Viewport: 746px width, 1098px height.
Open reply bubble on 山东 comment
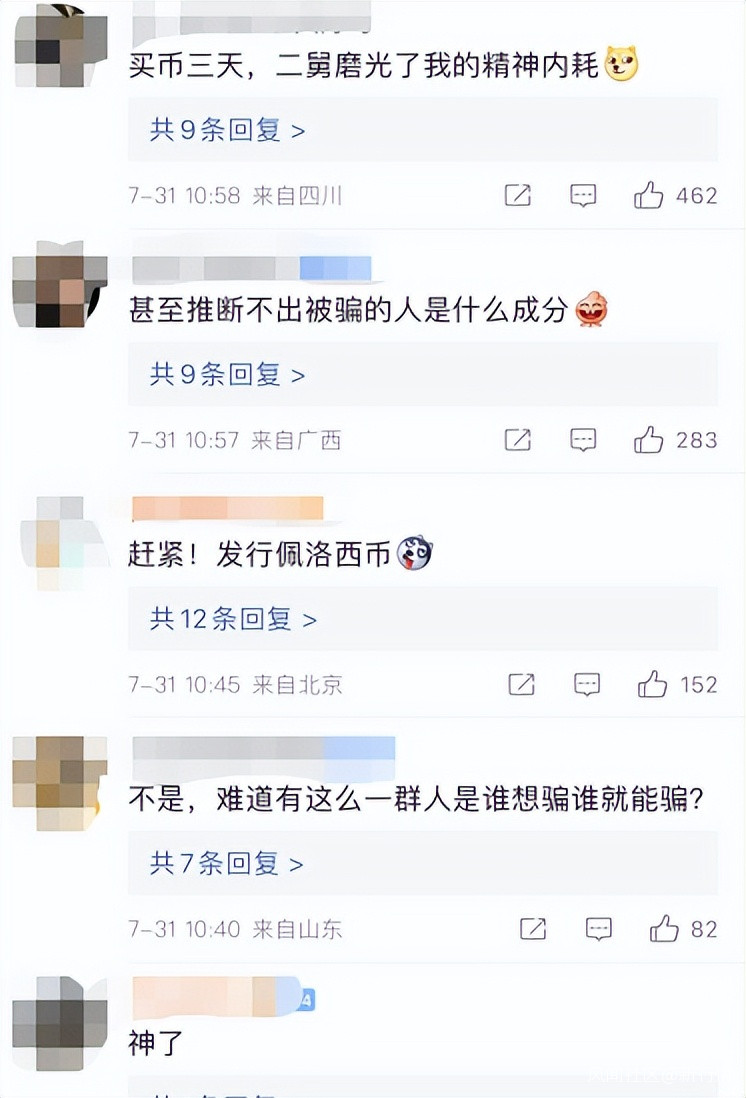(x=598, y=929)
